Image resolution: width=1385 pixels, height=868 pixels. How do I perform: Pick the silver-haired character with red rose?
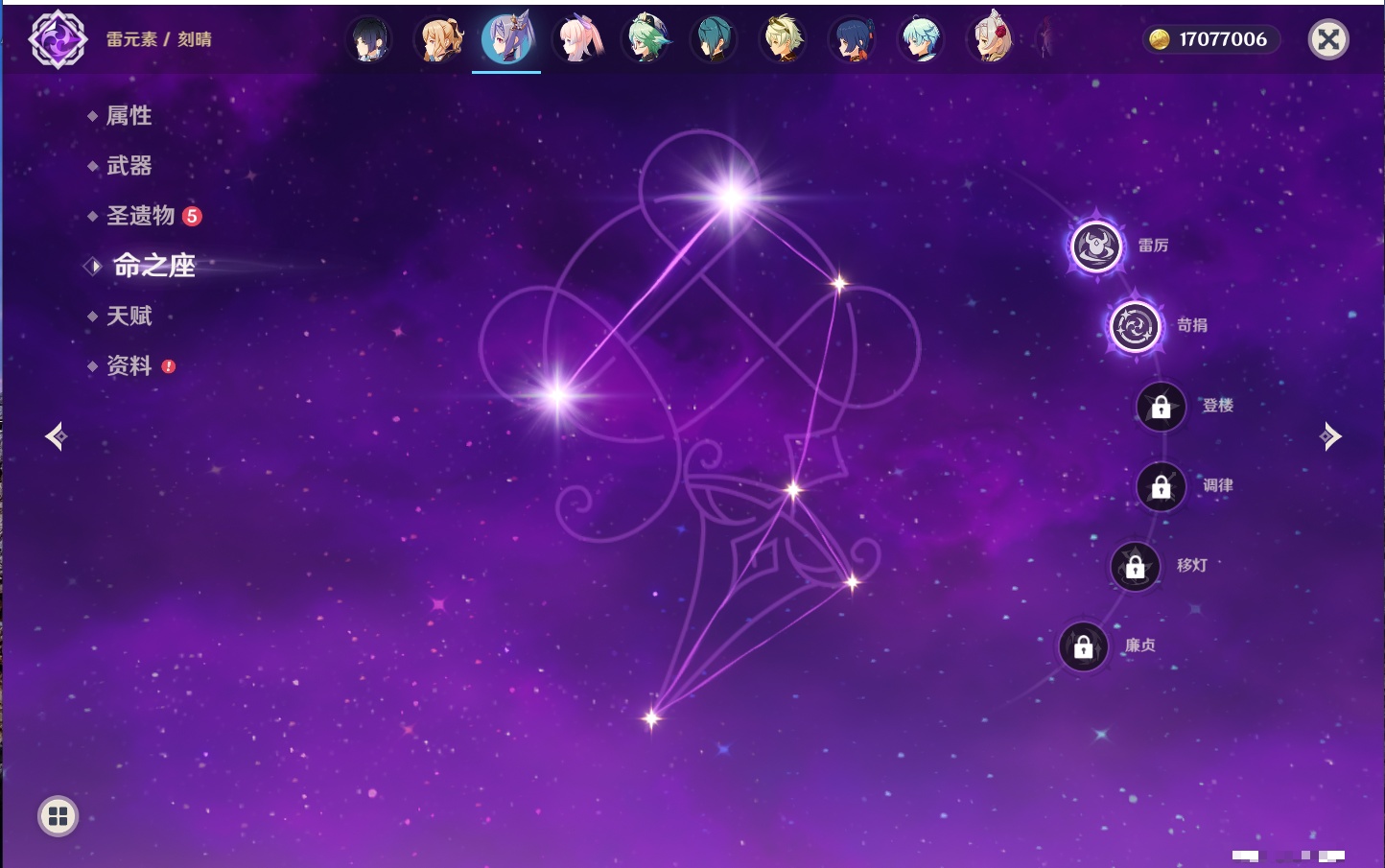click(x=990, y=39)
